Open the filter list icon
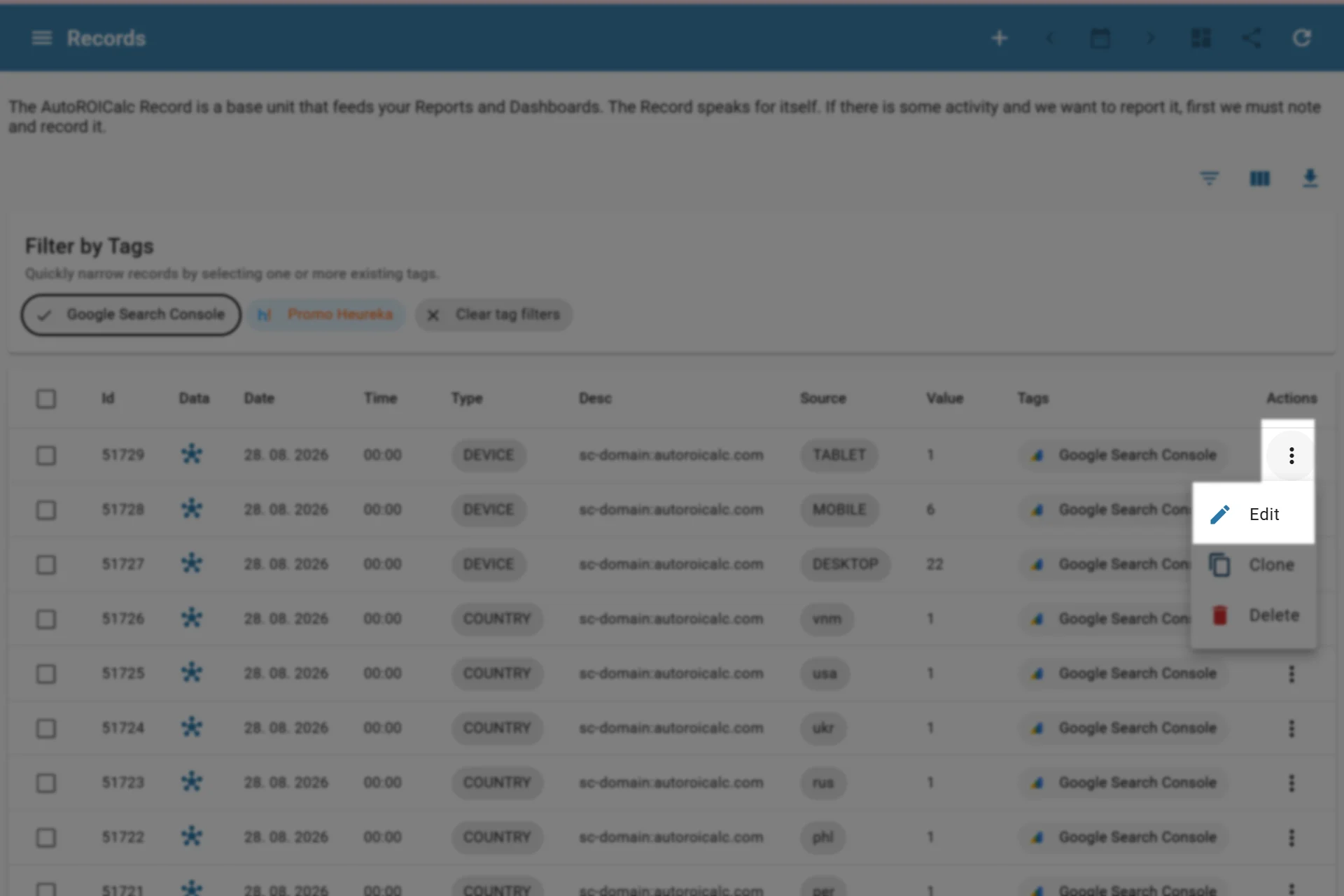The height and width of the screenshot is (896, 1344). pyautogui.click(x=1209, y=178)
